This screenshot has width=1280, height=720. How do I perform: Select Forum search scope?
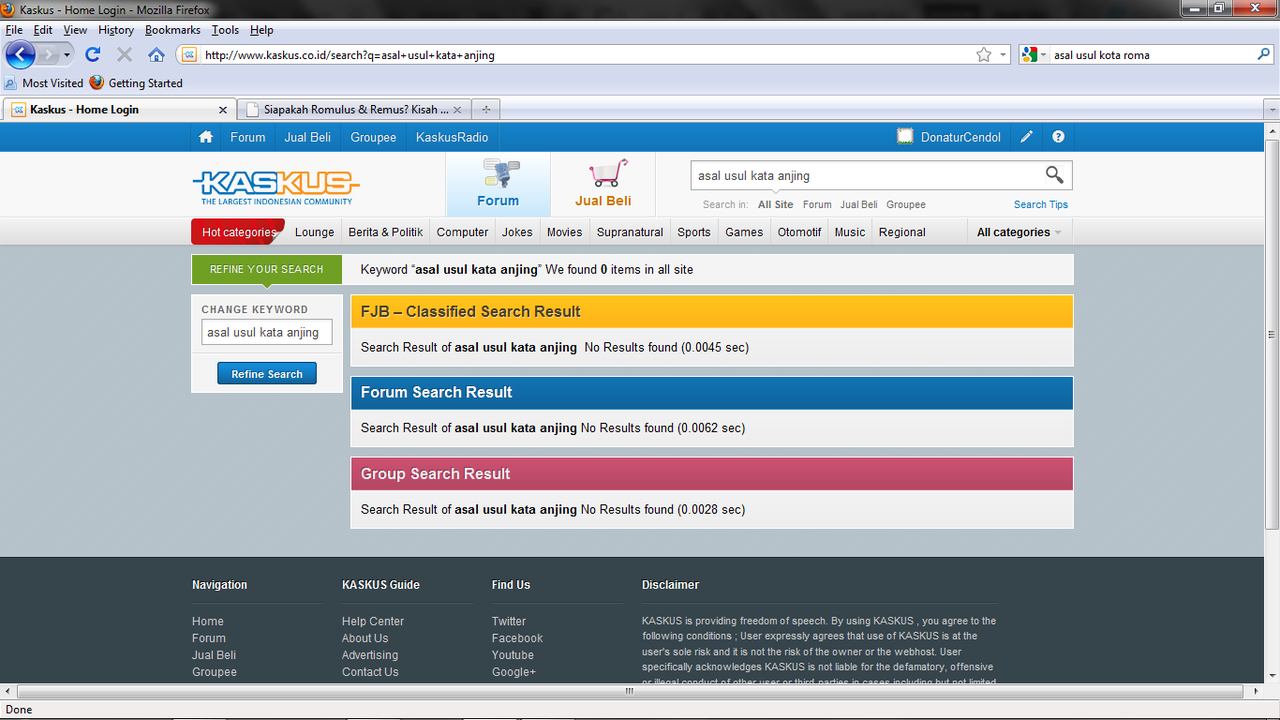pos(817,204)
